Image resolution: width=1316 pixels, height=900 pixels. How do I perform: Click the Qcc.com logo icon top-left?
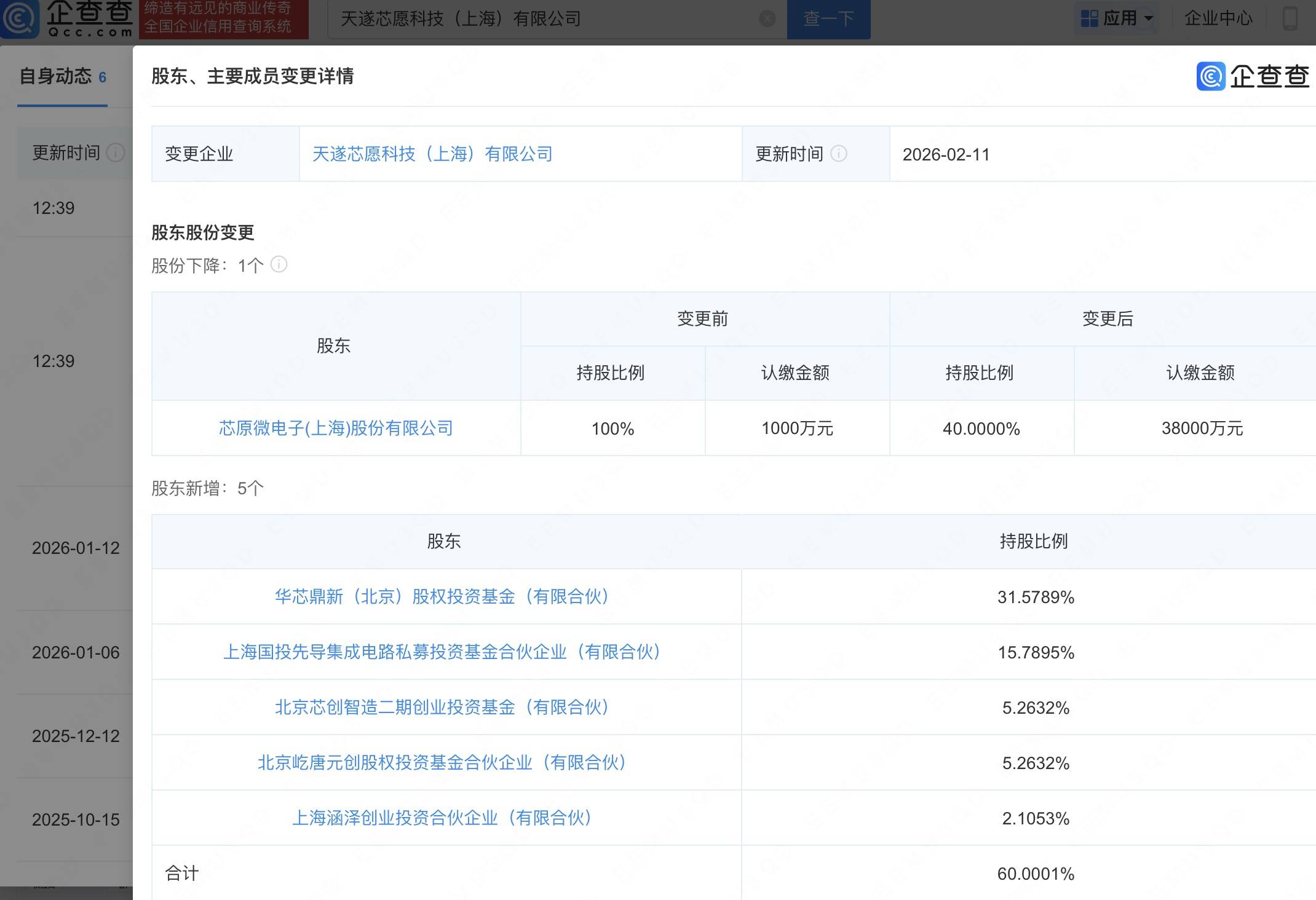tap(20, 18)
